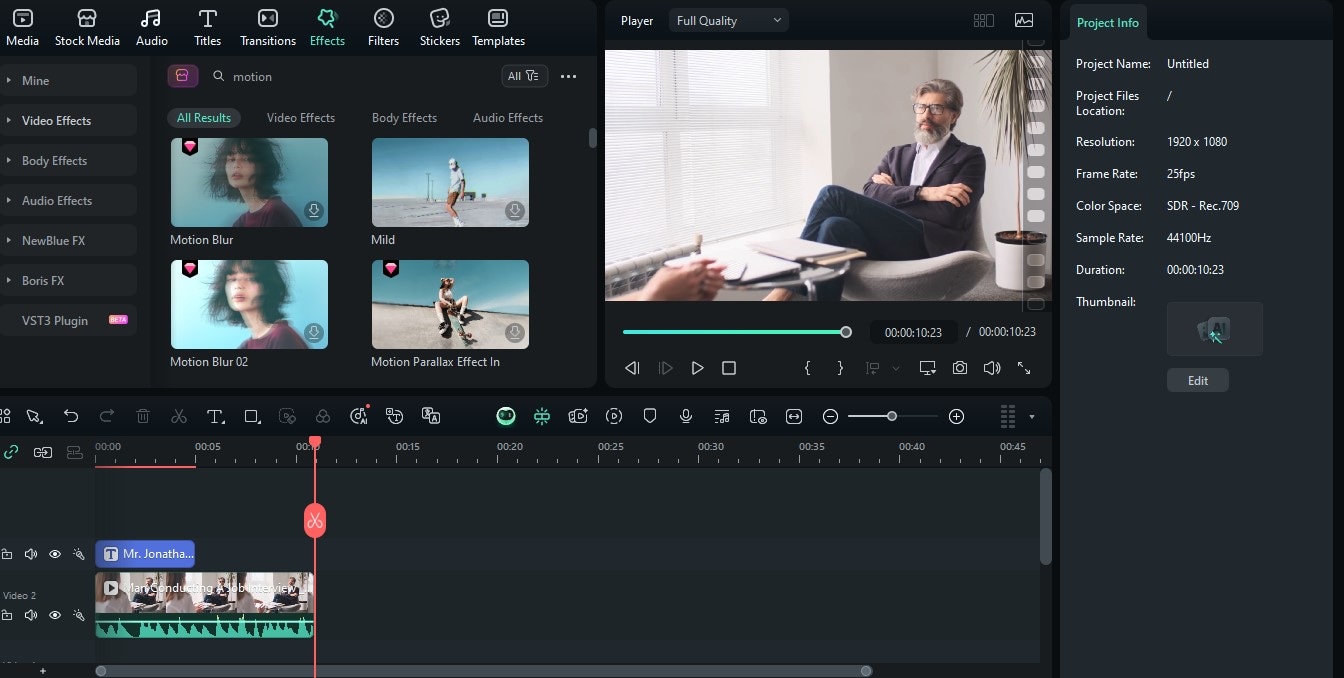Image resolution: width=1344 pixels, height=678 pixels.
Task: Switch to the Transitions tab
Action: (x=268, y=27)
